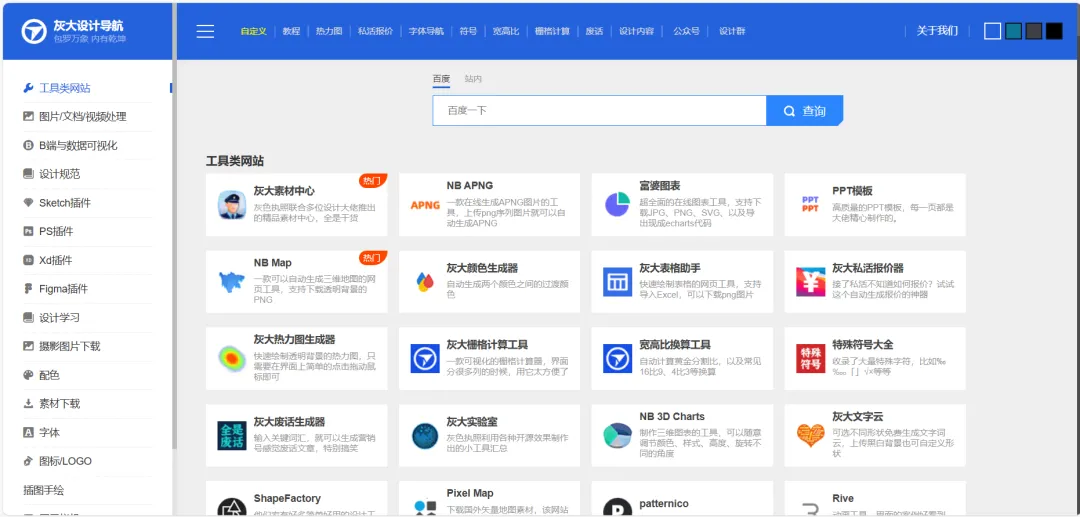1080x517 pixels.
Task: Click the 富婆图表 pie chart icon
Action: pyautogui.click(x=618, y=204)
